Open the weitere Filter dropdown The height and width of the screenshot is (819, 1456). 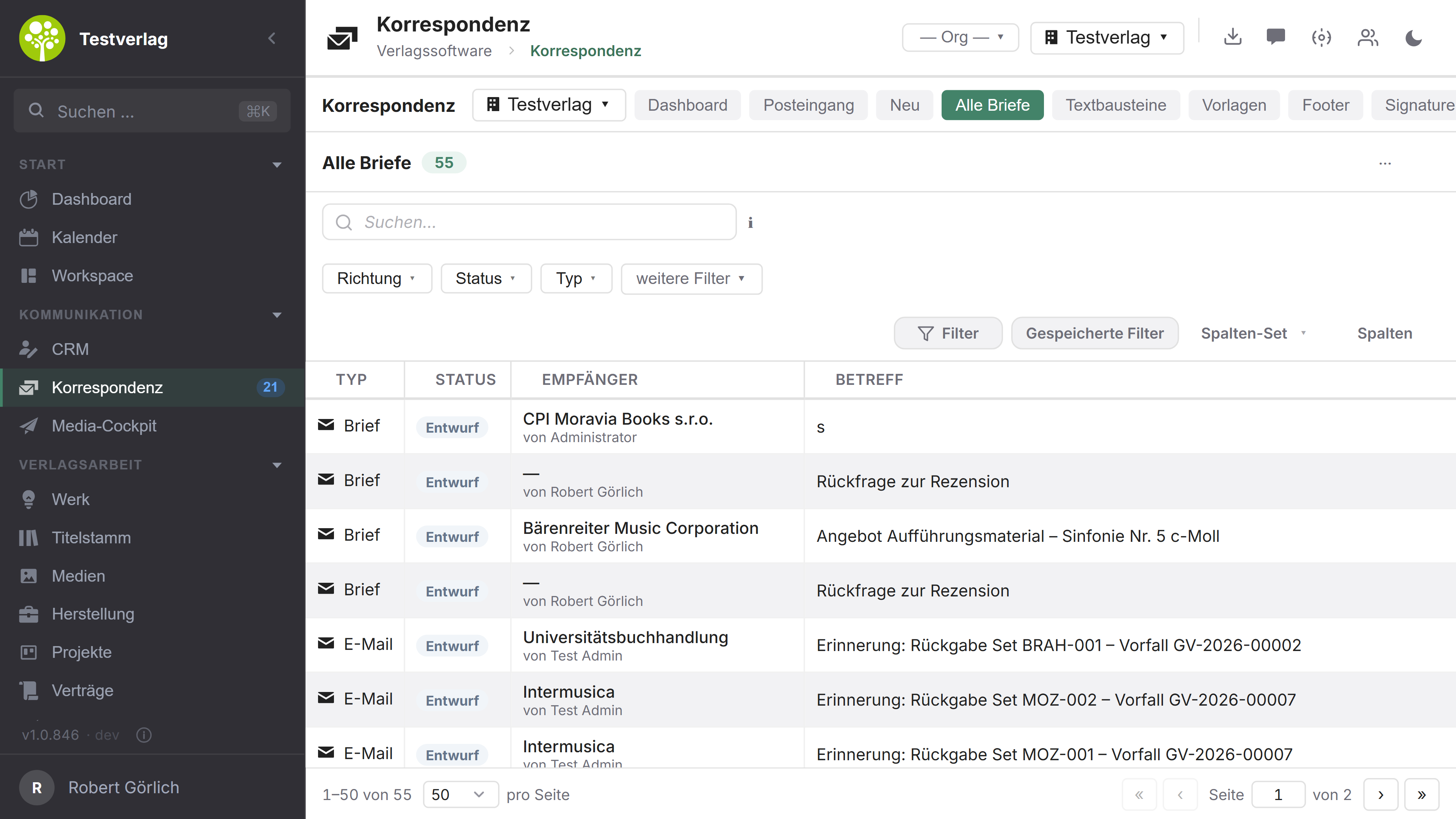pyautogui.click(x=691, y=279)
